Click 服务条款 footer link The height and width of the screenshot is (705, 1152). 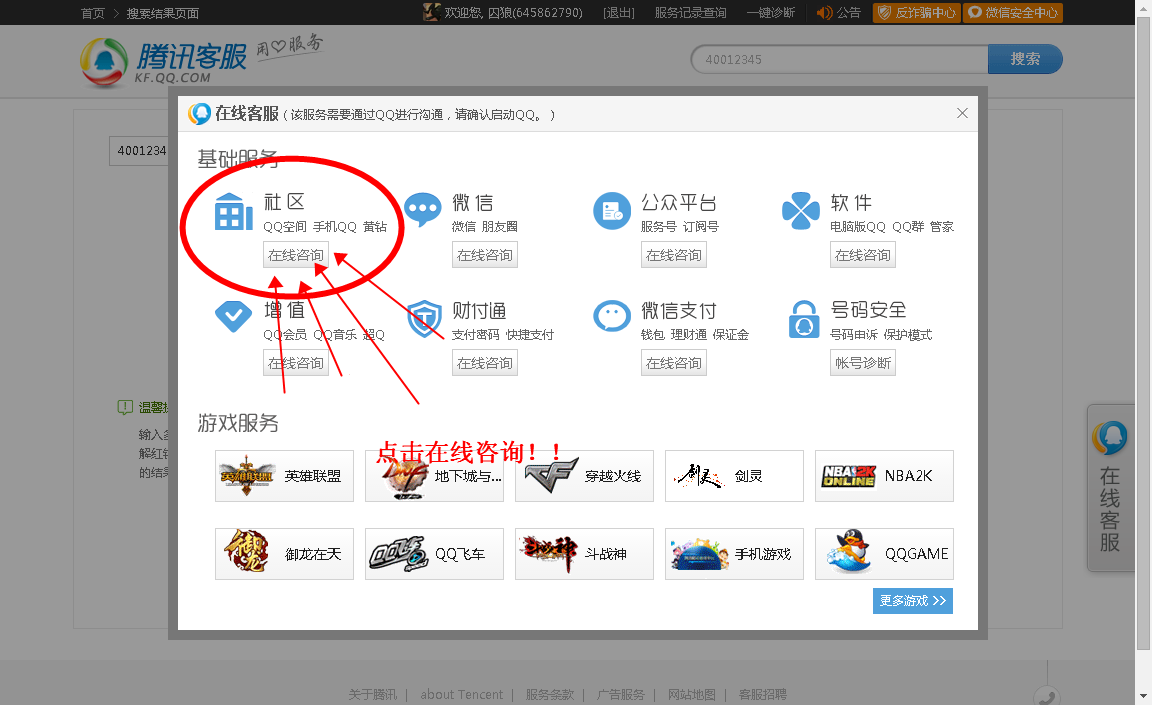(x=550, y=694)
